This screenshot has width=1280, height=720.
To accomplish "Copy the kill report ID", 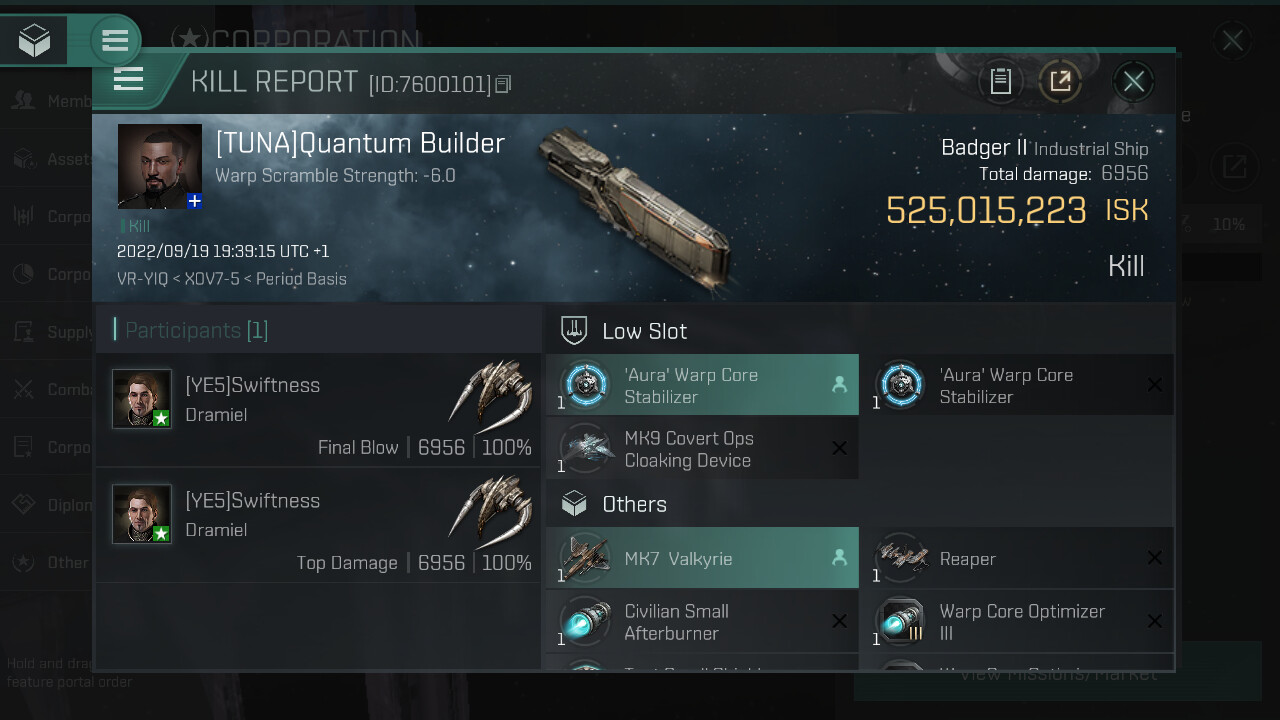I will (x=503, y=85).
